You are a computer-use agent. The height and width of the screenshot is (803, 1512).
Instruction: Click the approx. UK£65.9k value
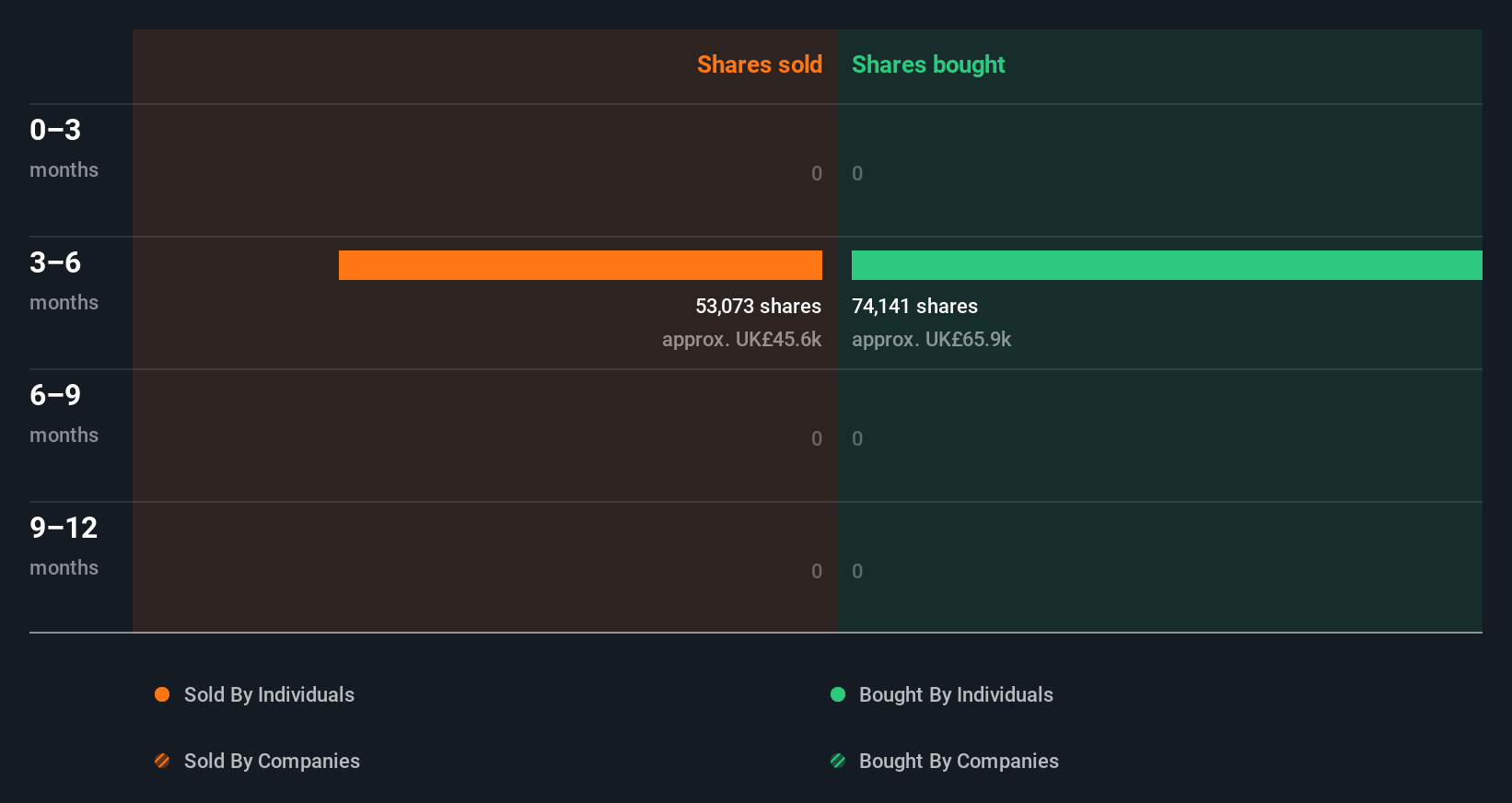point(931,339)
